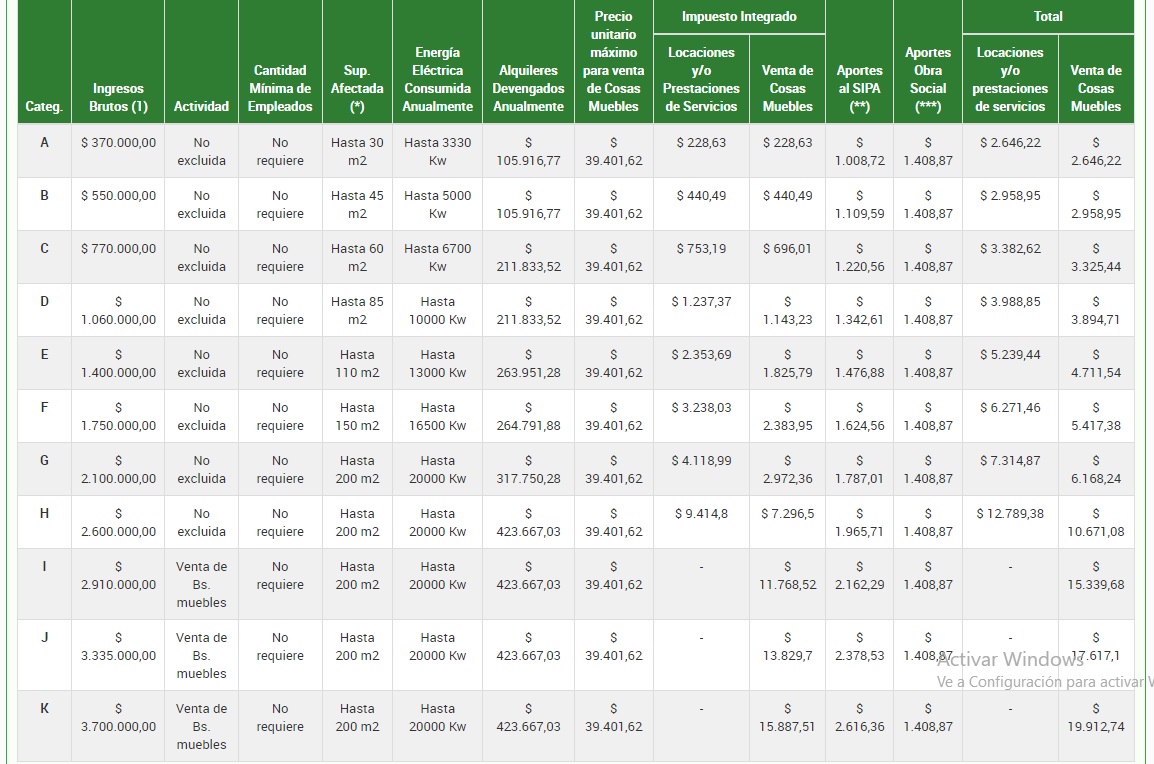Click the Aportes Obra Social column header
Image resolution: width=1154 pixels, height=764 pixels.
click(928, 79)
